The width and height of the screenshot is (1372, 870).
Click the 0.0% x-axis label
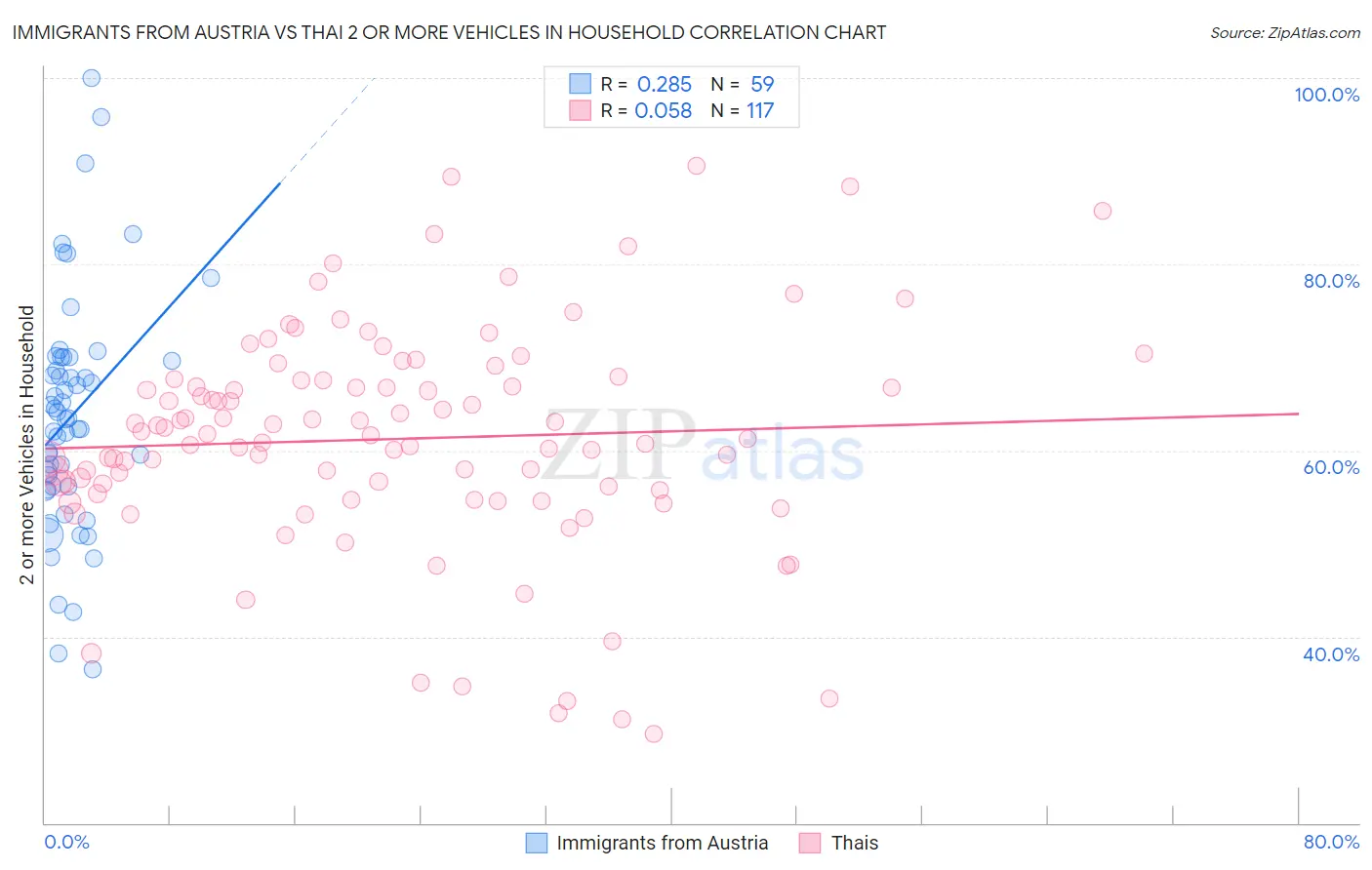(66, 842)
